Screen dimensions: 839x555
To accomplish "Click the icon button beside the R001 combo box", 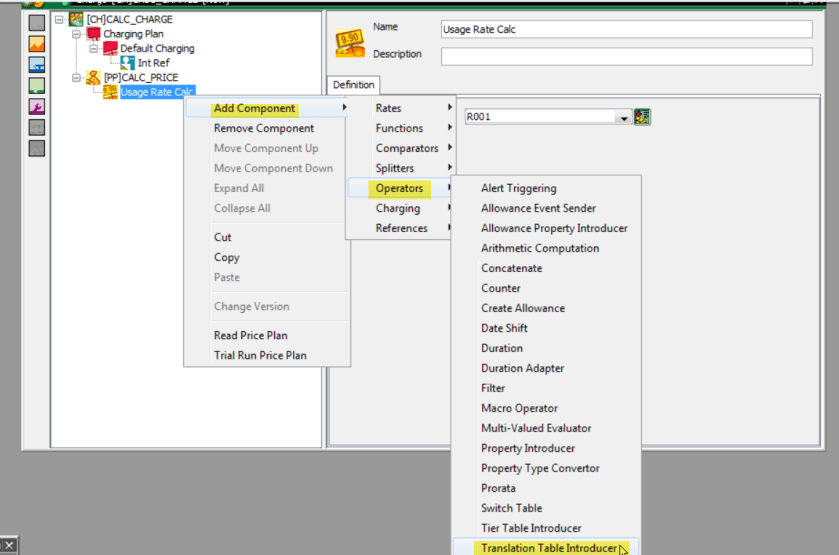I will tap(642, 117).
